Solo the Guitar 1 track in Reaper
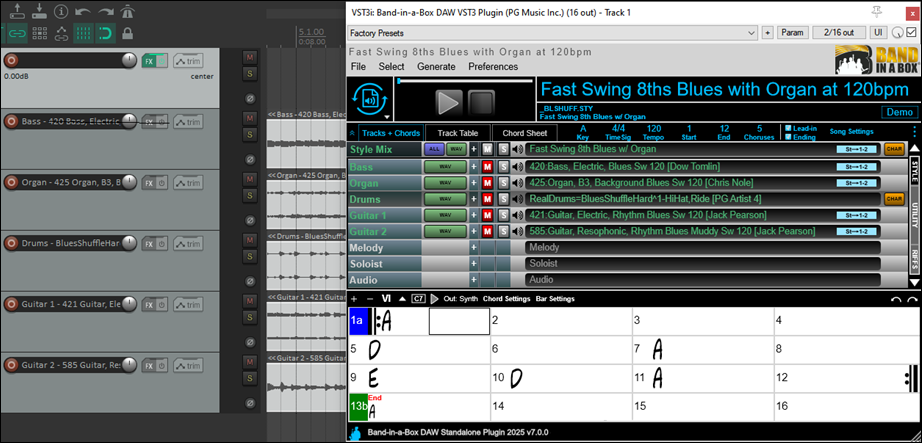The width and height of the screenshot is (922, 443). pos(249,318)
